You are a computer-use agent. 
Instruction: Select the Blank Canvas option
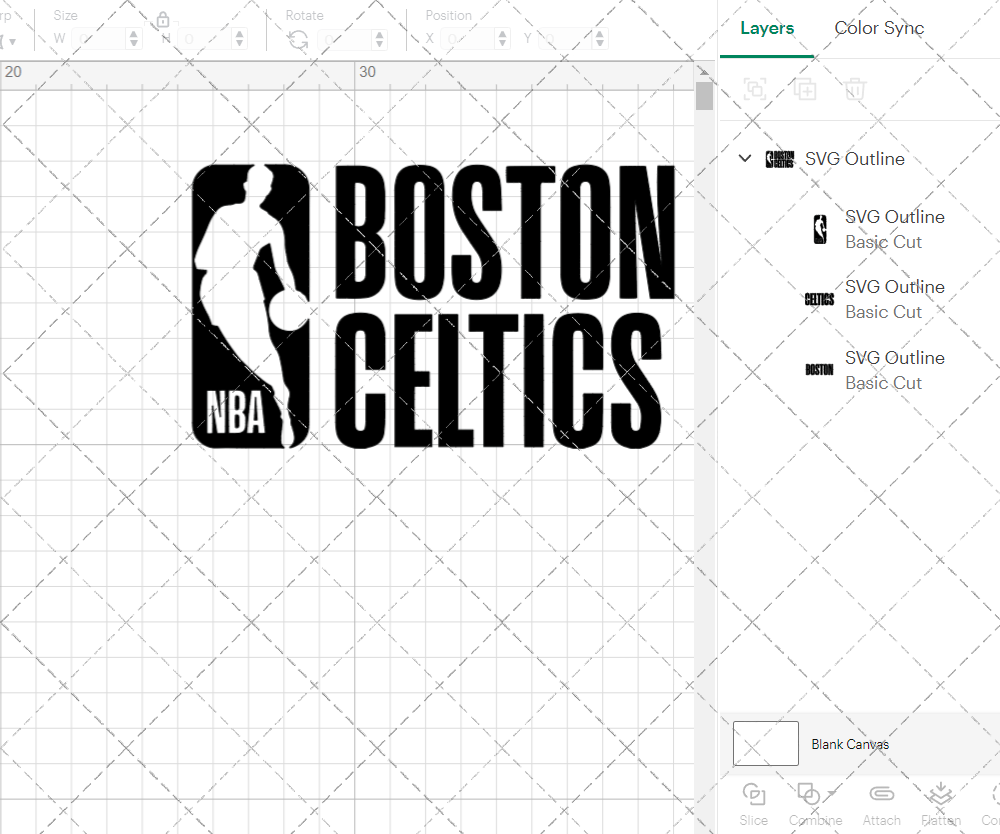(x=851, y=744)
